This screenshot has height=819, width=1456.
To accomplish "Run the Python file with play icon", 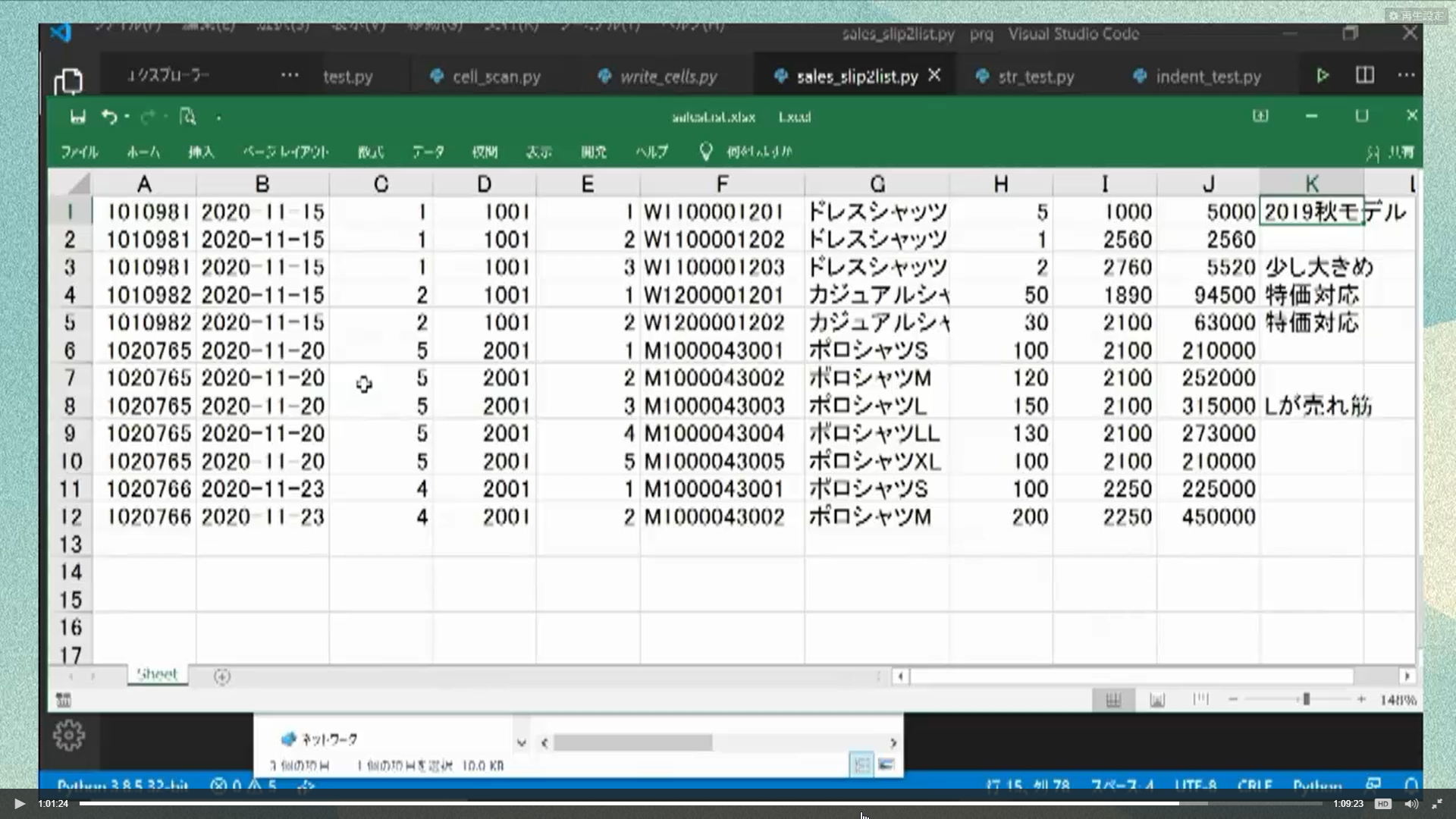I will coord(1322,75).
